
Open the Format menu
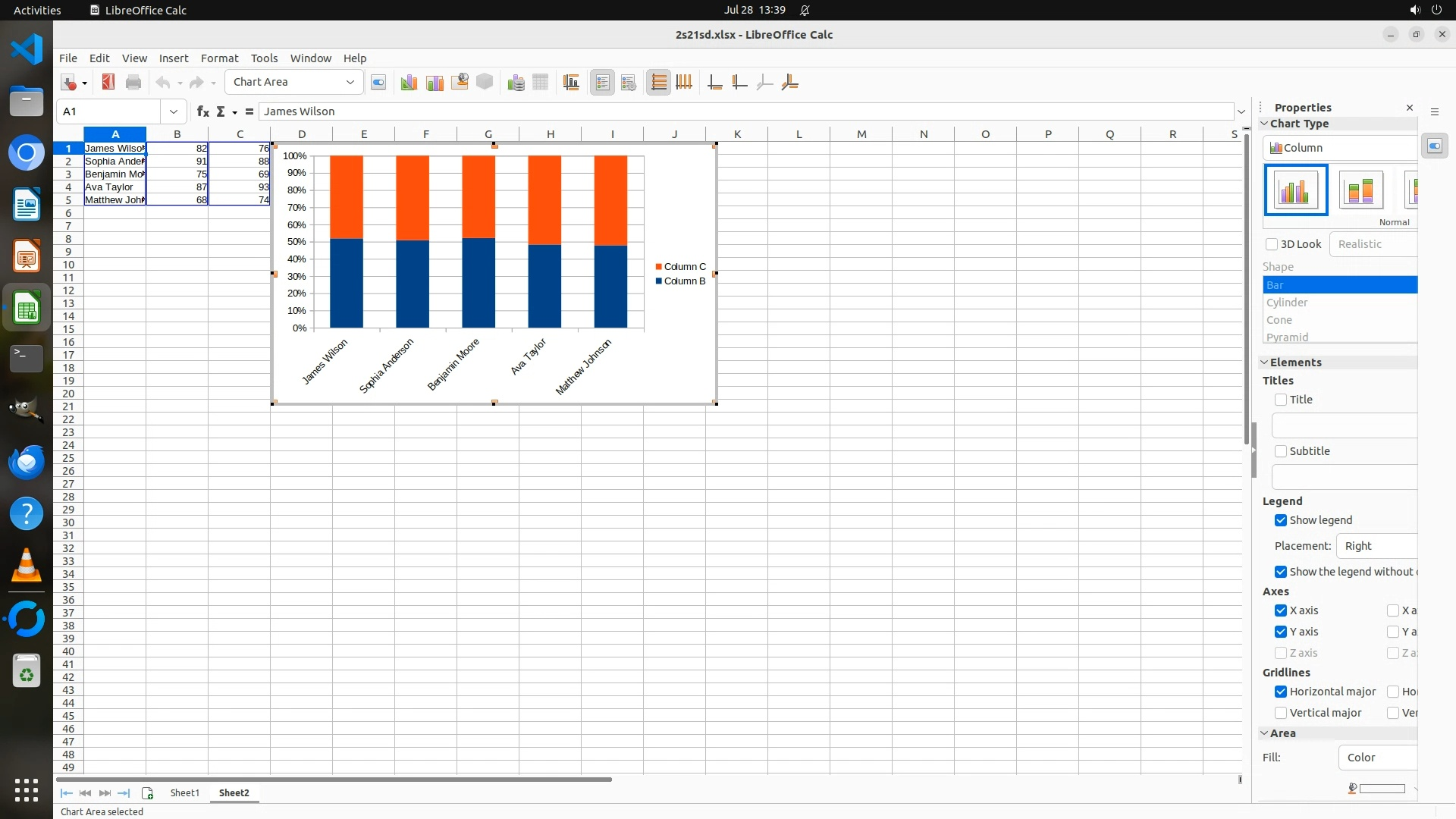click(219, 58)
